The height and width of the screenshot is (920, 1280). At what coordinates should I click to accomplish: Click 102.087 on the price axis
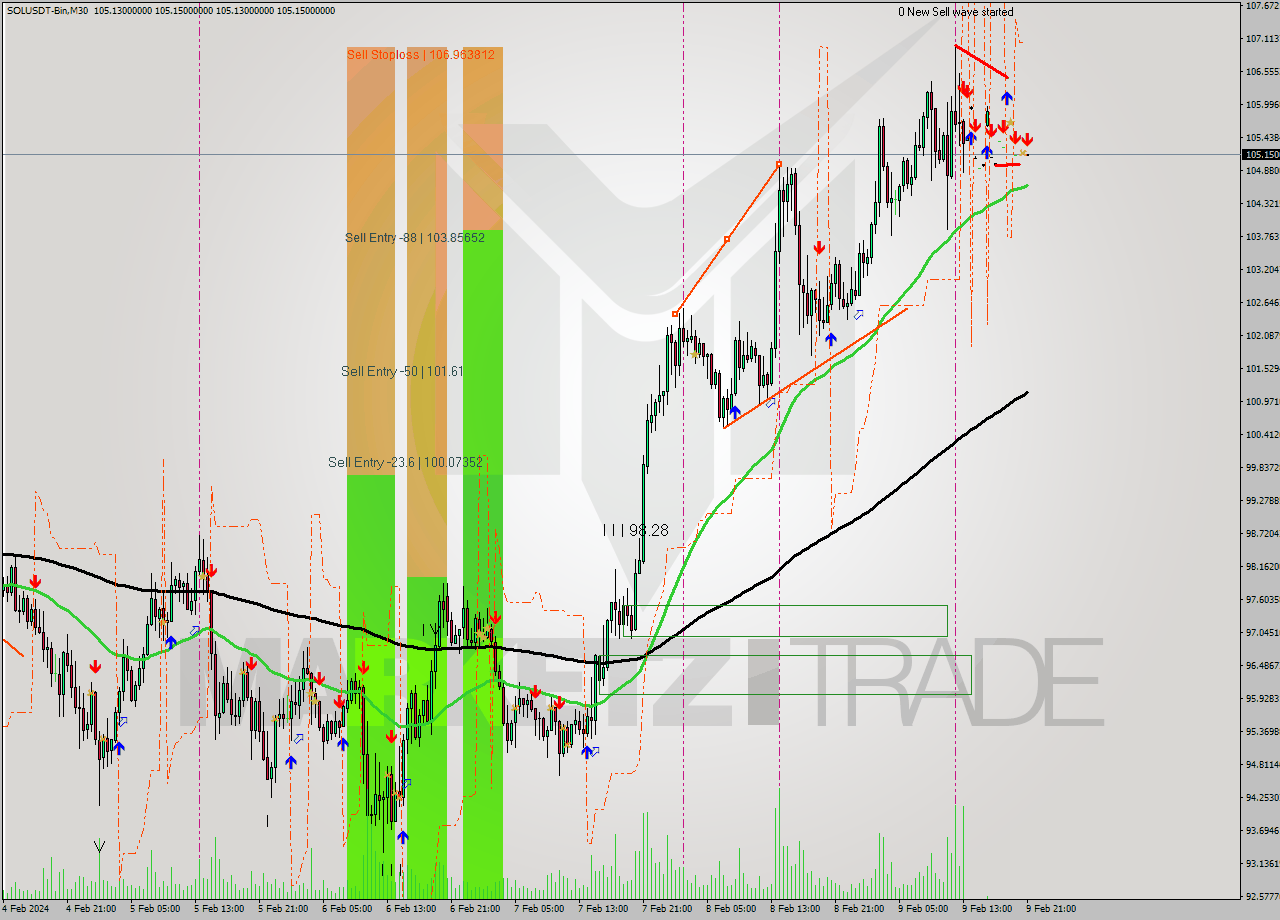click(1261, 335)
